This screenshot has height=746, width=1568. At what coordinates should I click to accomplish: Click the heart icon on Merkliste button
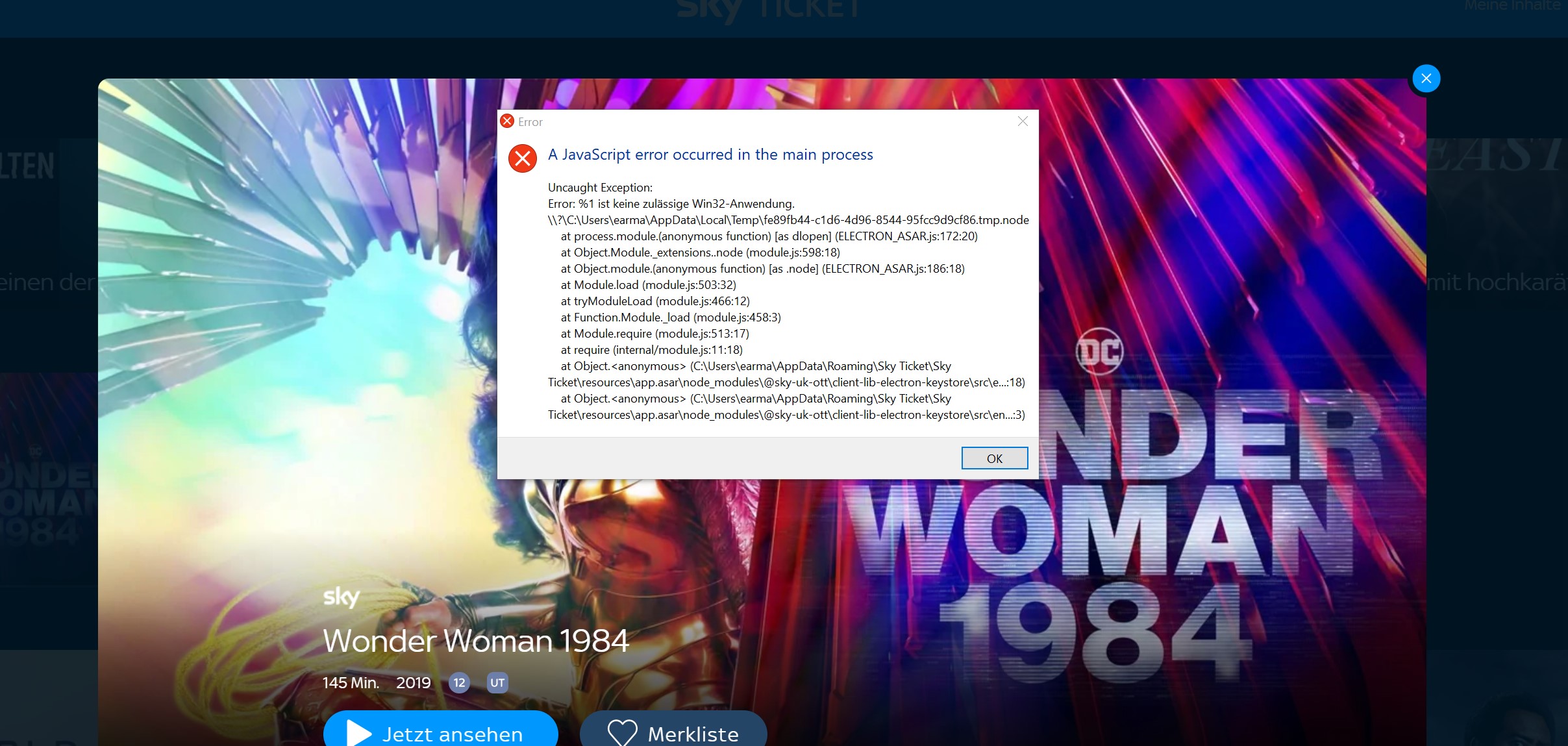click(x=622, y=734)
